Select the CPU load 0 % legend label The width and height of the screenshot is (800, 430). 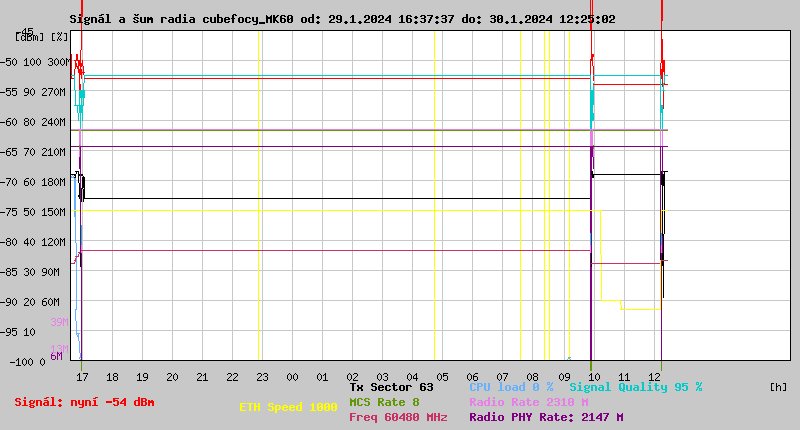510,387
